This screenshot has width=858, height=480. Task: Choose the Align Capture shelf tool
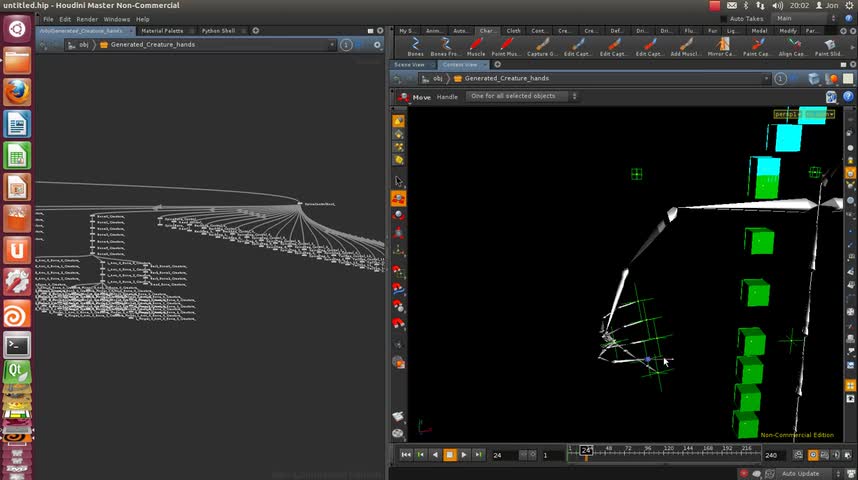coord(791,46)
